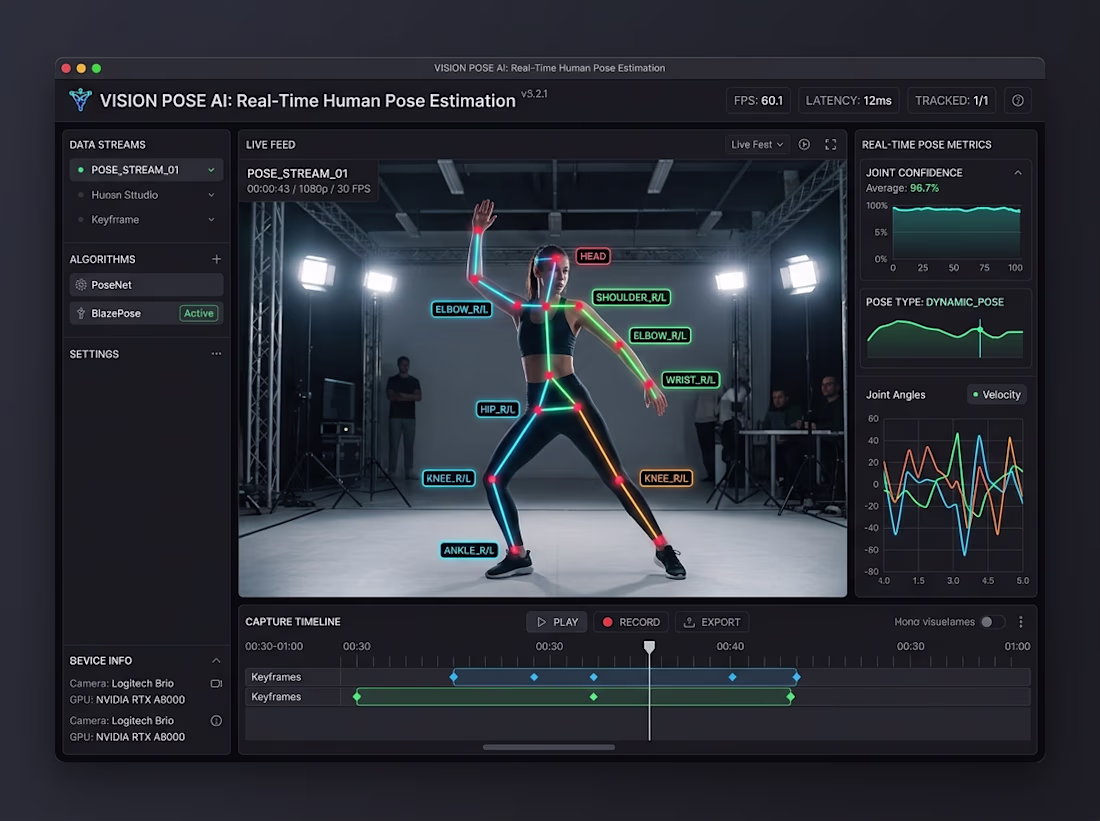This screenshot has height=821, width=1100.
Task: Click the HEAD joint label
Action: pos(593,256)
